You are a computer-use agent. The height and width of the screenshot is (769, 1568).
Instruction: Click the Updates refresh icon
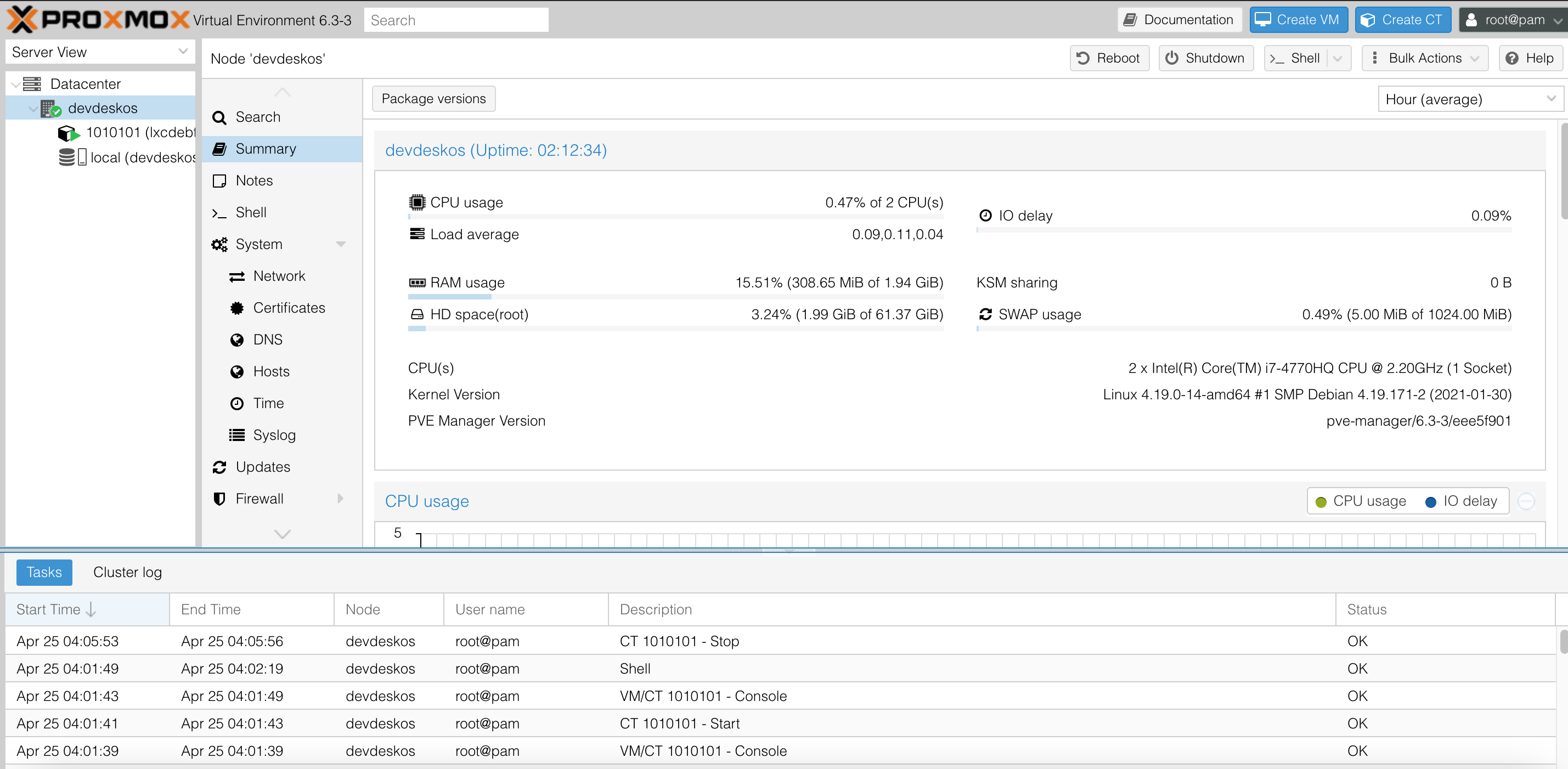pos(219,467)
